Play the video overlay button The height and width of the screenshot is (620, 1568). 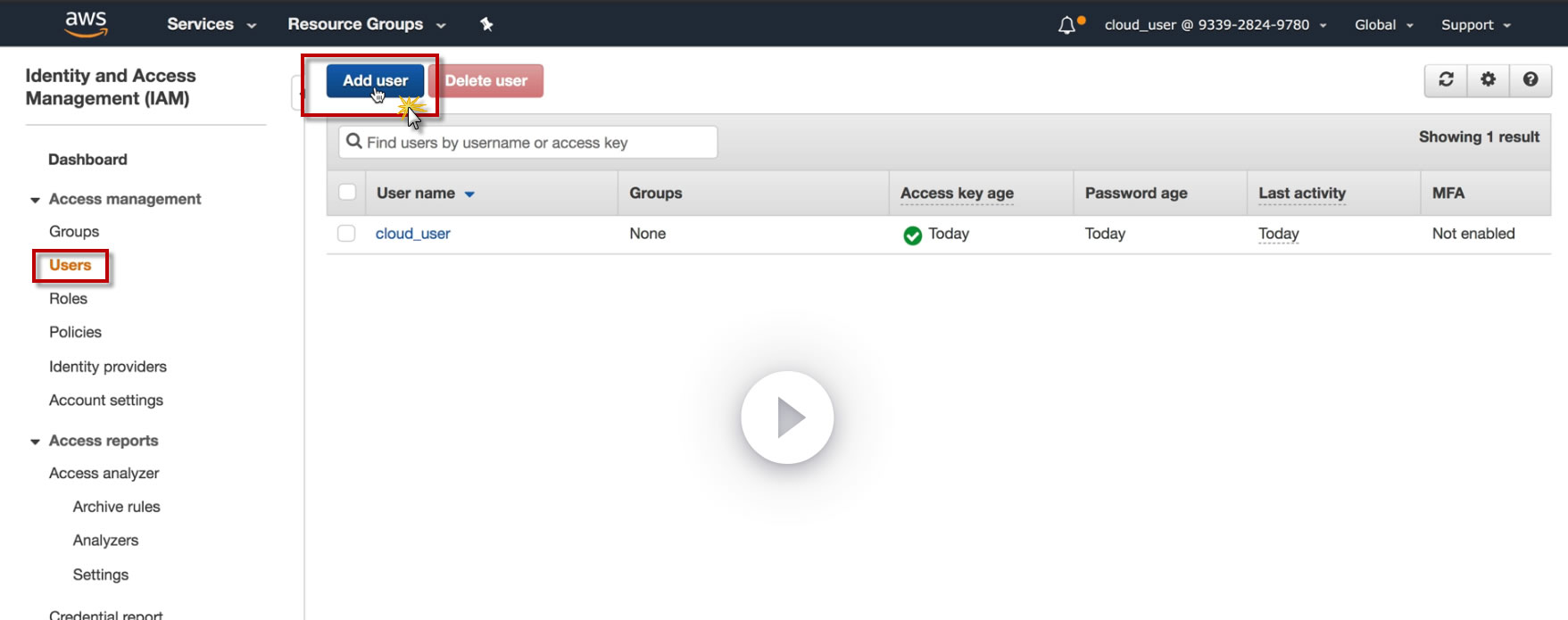[x=787, y=417]
